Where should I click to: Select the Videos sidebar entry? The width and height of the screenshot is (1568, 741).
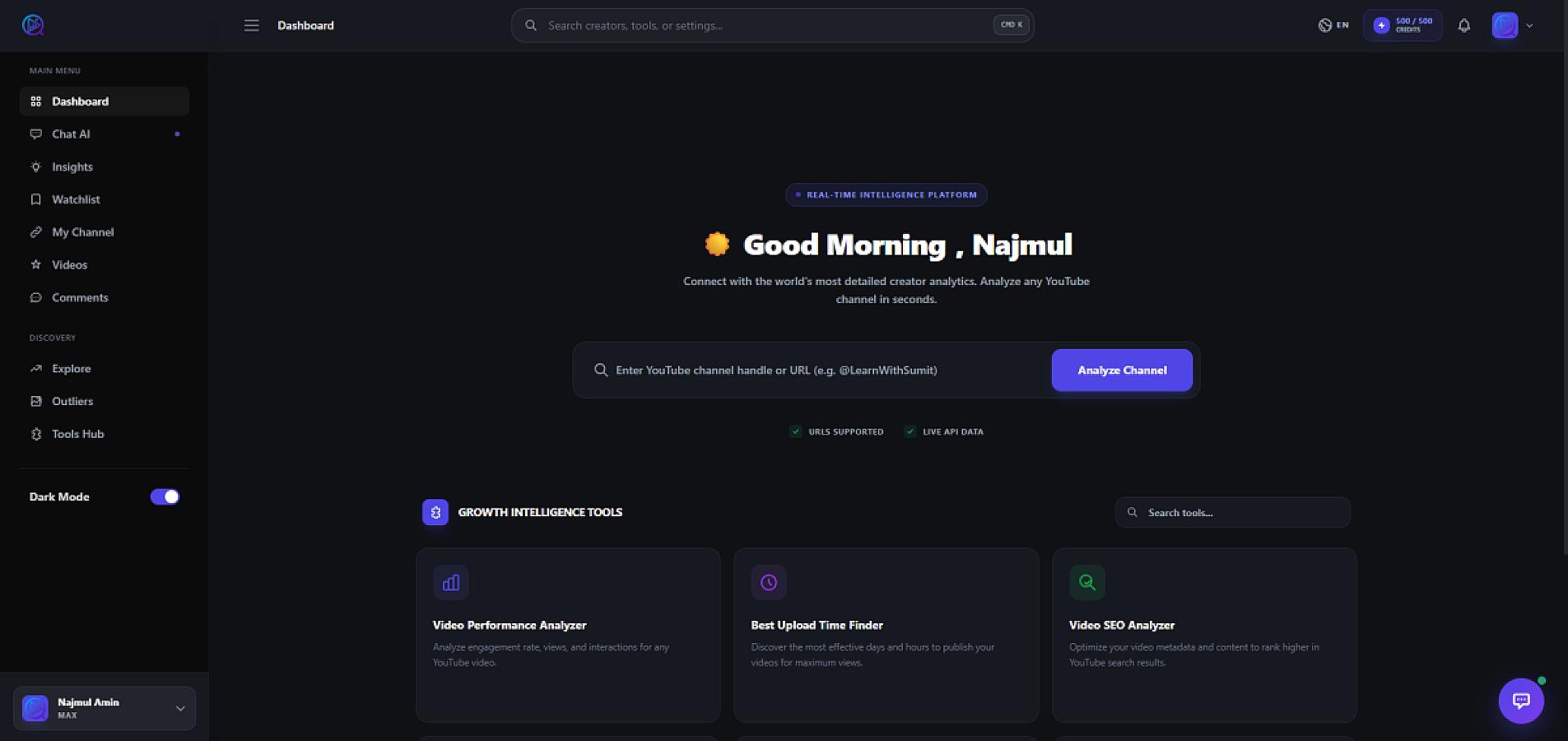click(x=105, y=265)
